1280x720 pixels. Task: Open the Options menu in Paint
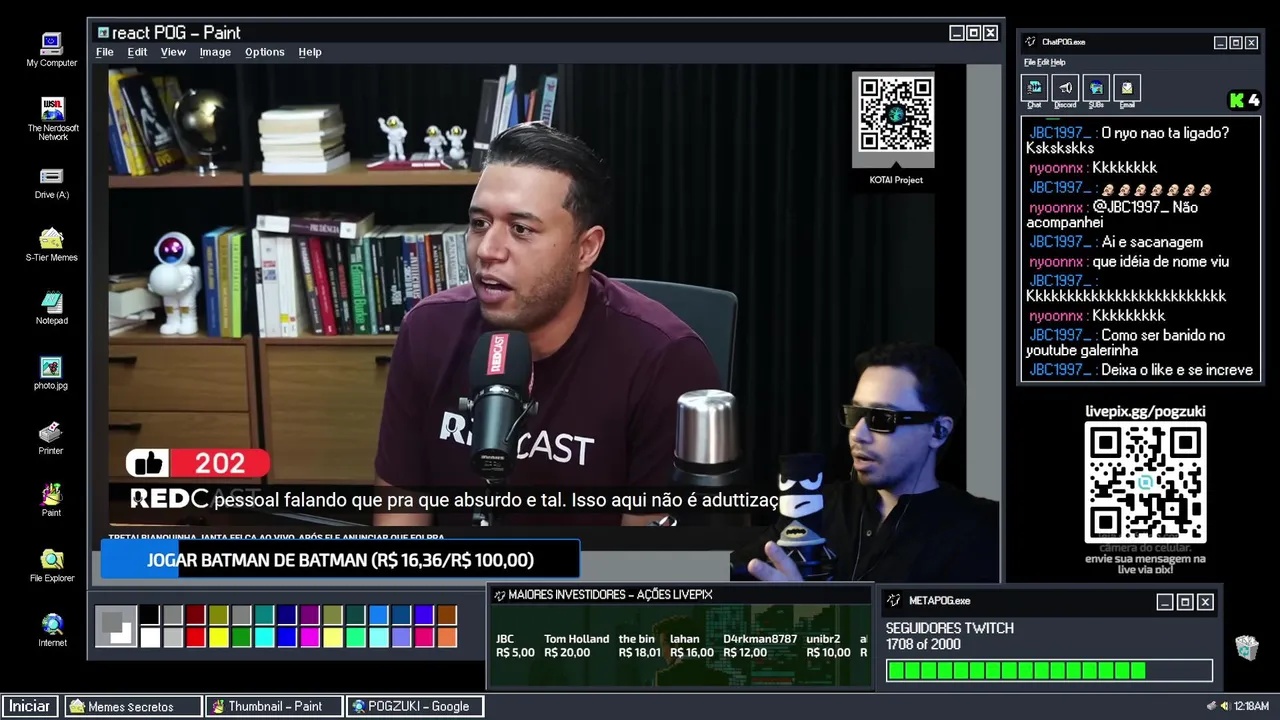coord(265,52)
